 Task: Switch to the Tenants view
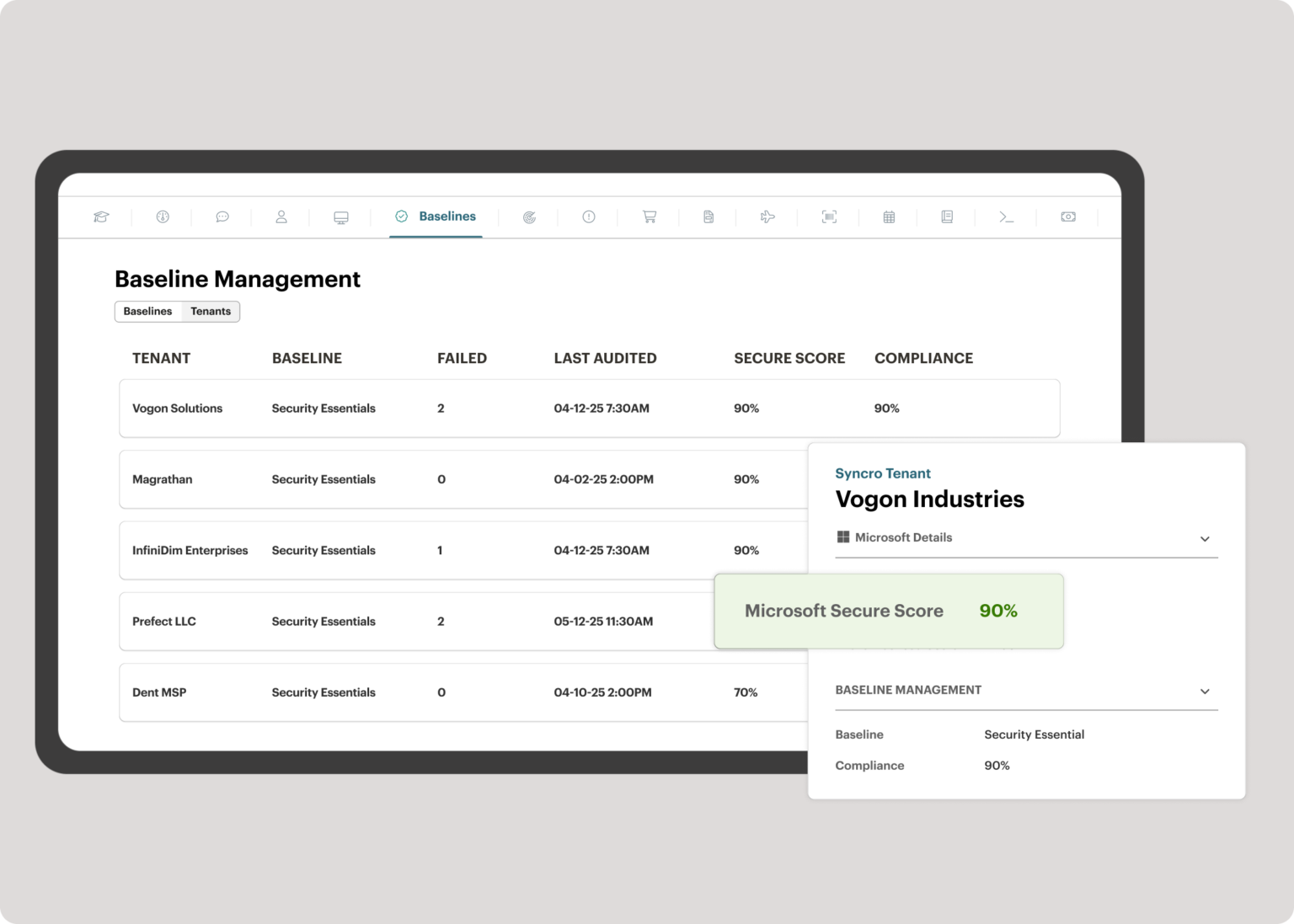pyautogui.click(x=211, y=311)
